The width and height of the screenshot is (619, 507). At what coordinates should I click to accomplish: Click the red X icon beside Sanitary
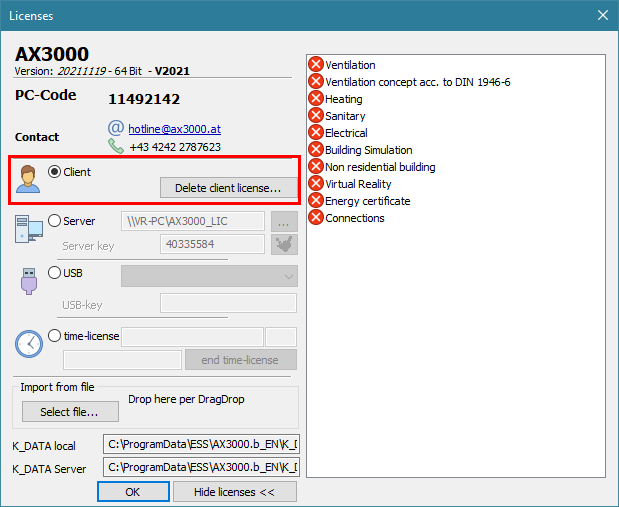pyautogui.click(x=316, y=115)
